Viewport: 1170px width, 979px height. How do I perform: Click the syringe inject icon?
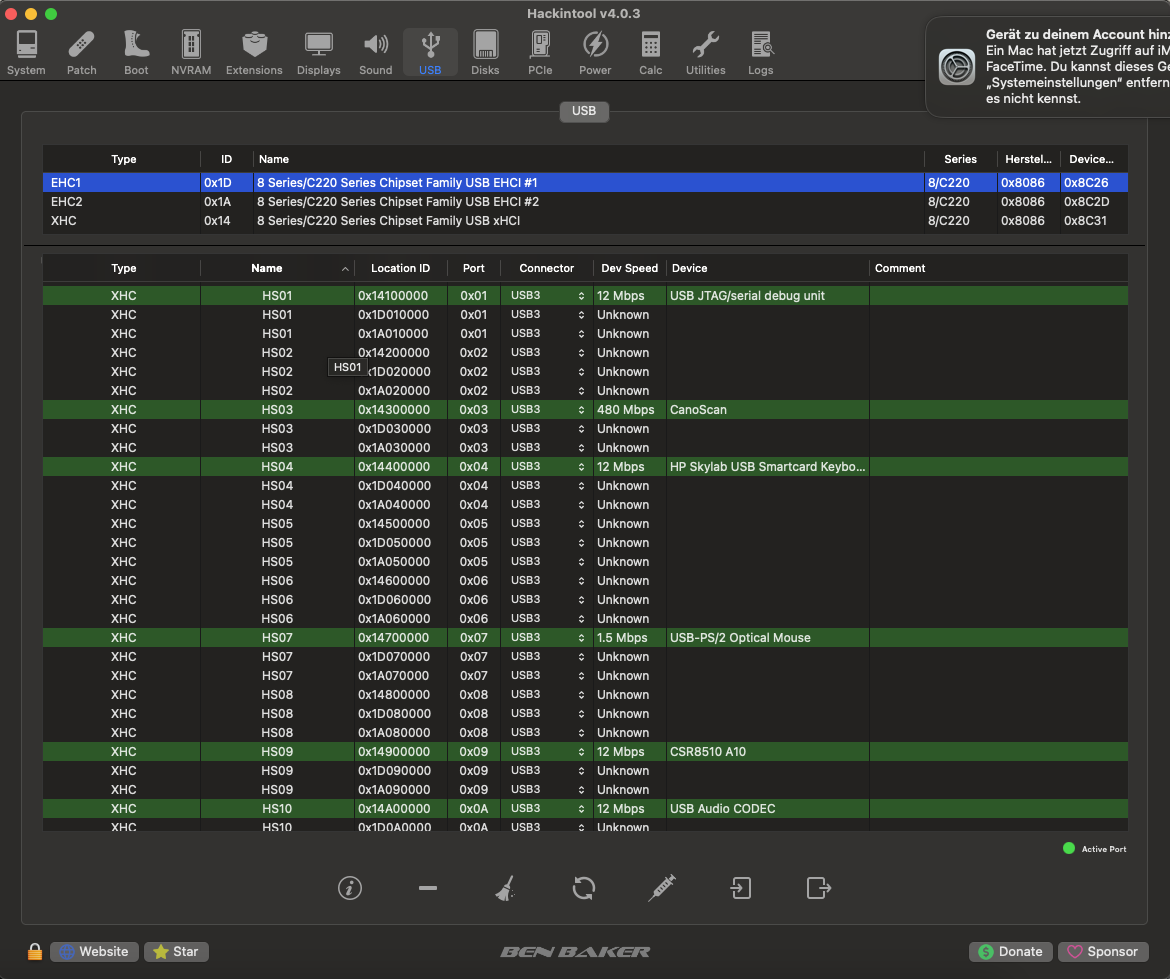click(662, 888)
